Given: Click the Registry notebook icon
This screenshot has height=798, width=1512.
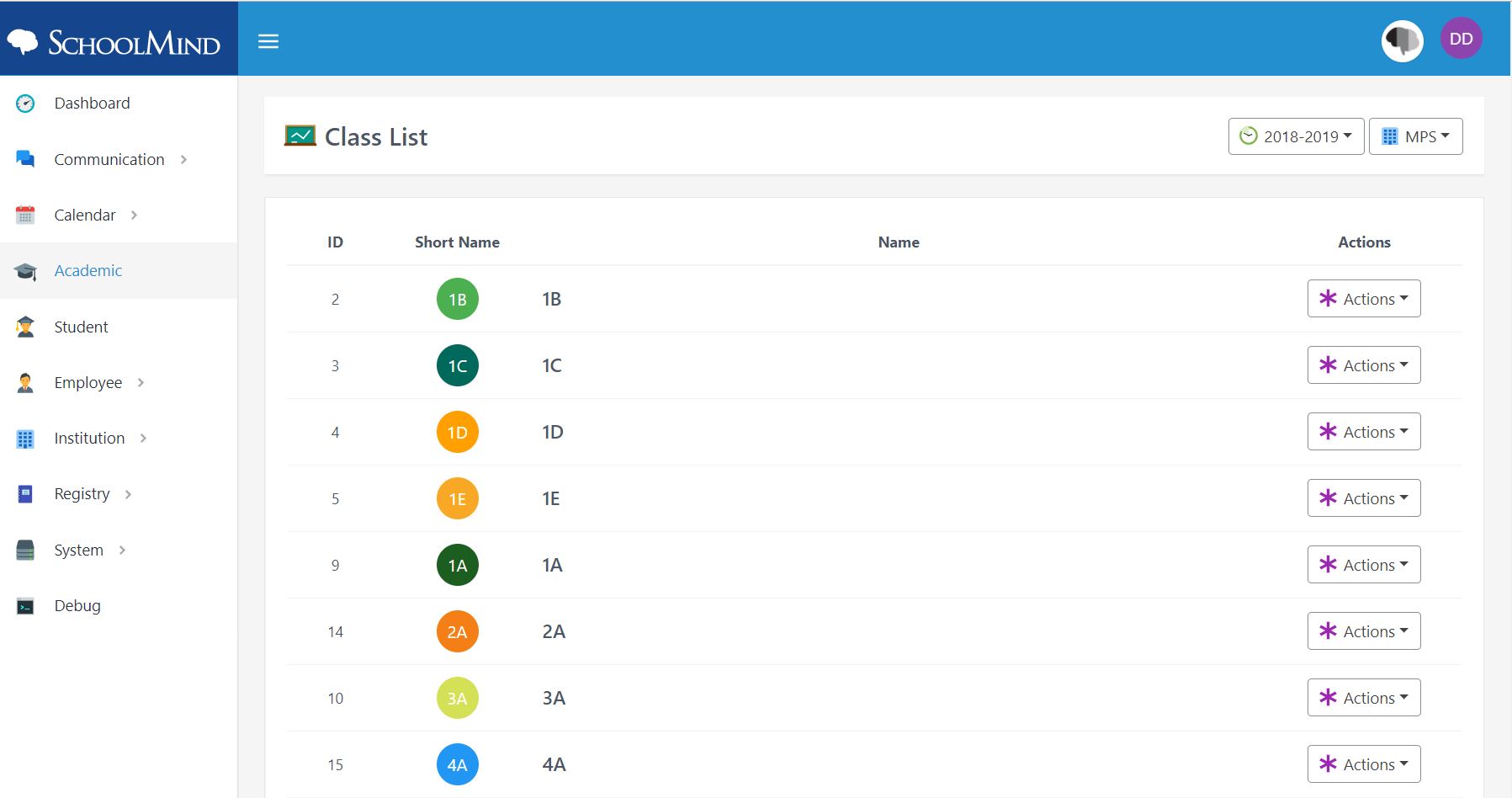Looking at the screenshot, I should click(25, 494).
